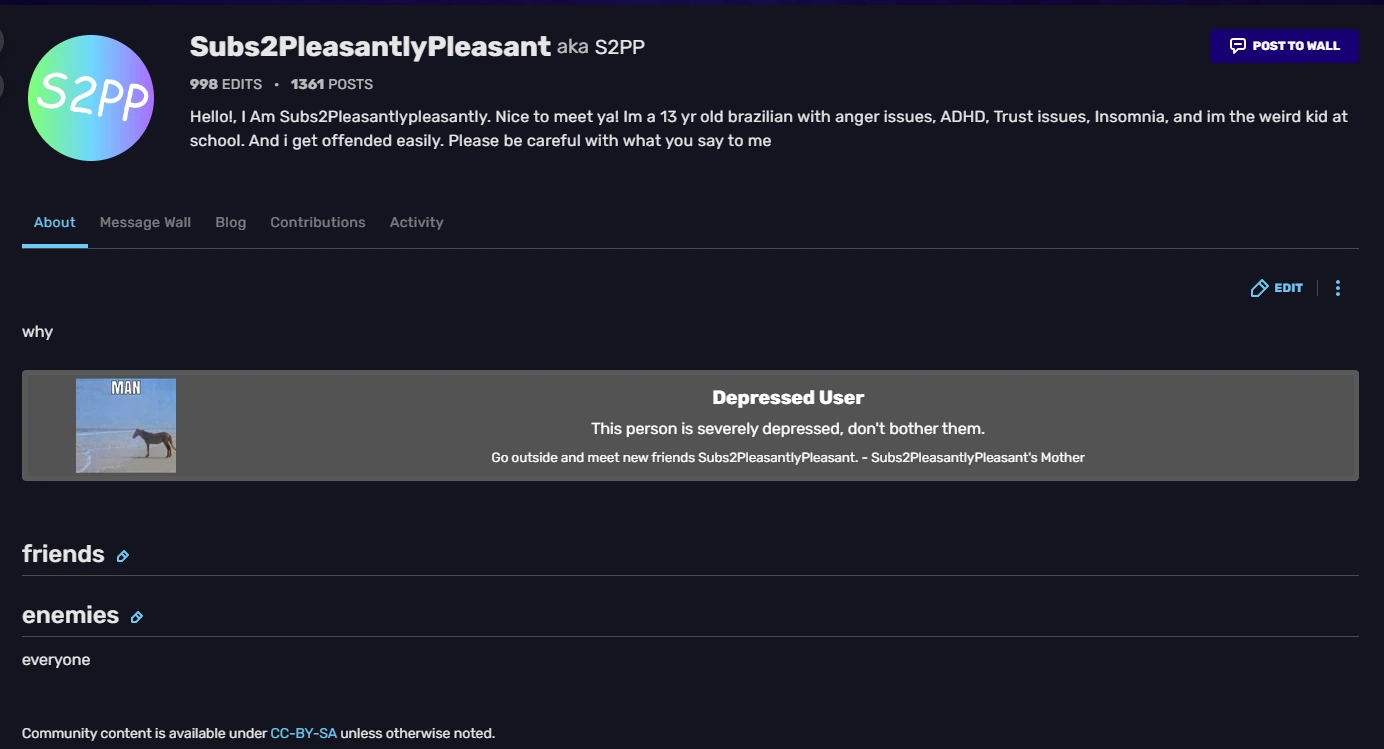This screenshot has height=749, width=1384.
Task: Click the Depressed User box title
Action: click(788, 397)
